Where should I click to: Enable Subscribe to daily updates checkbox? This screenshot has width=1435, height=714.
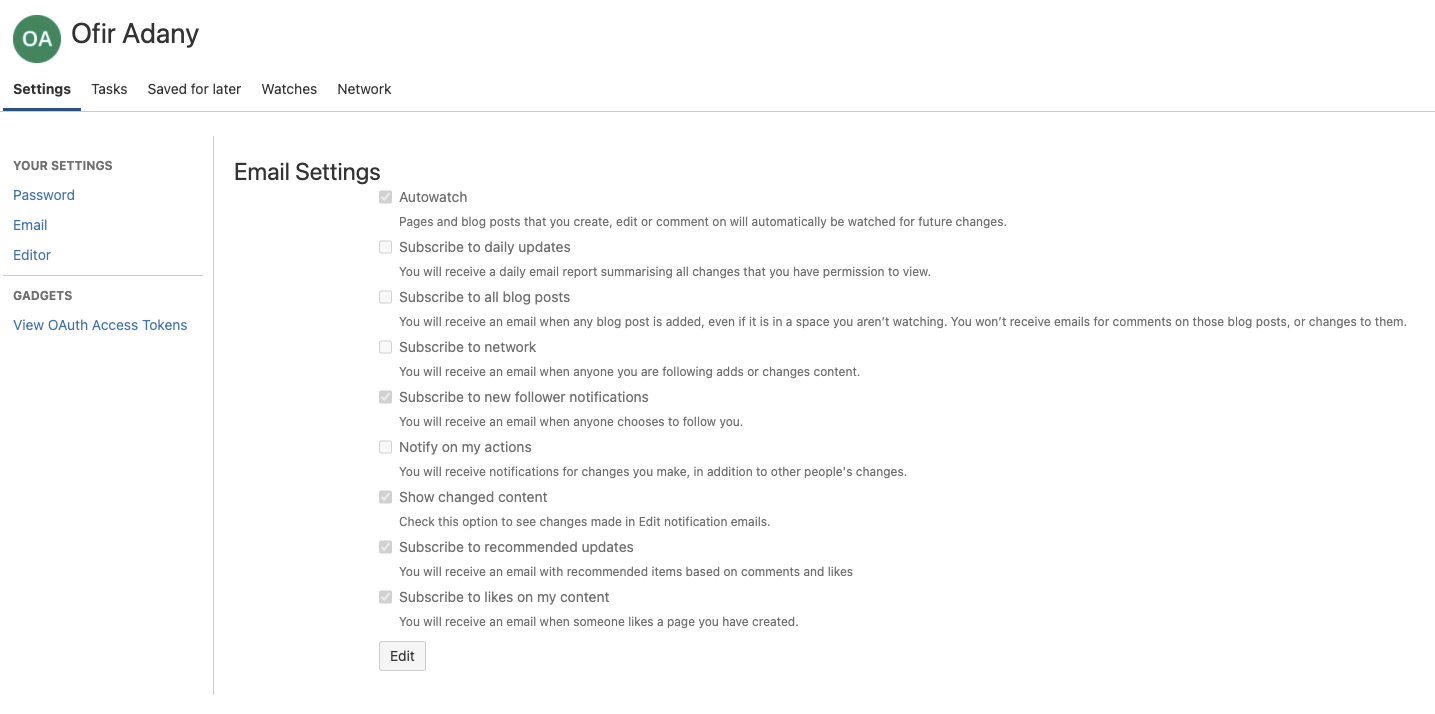pyautogui.click(x=385, y=247)
